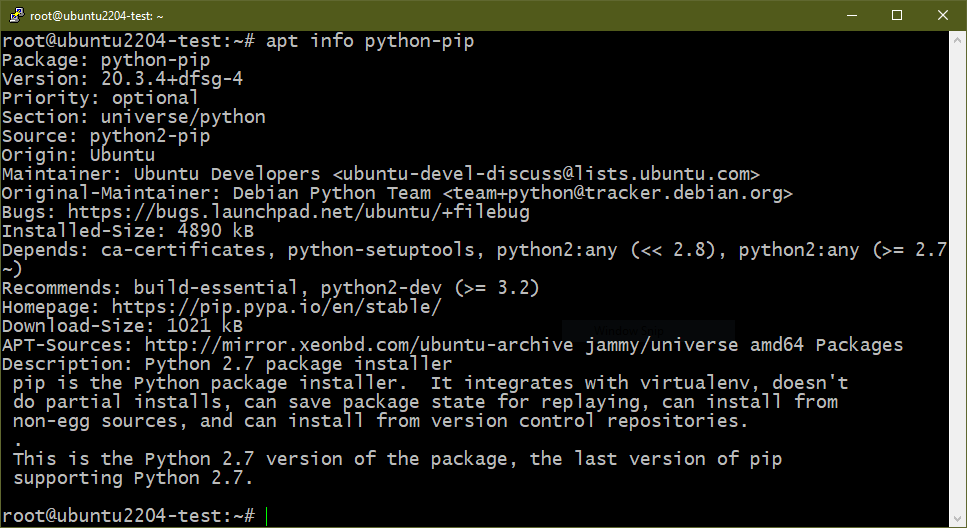The width and height of the screenshot is (967, 528).
Task: Close the root@ubuntu2204-test terminal window
Action: (x=943, y=15)
